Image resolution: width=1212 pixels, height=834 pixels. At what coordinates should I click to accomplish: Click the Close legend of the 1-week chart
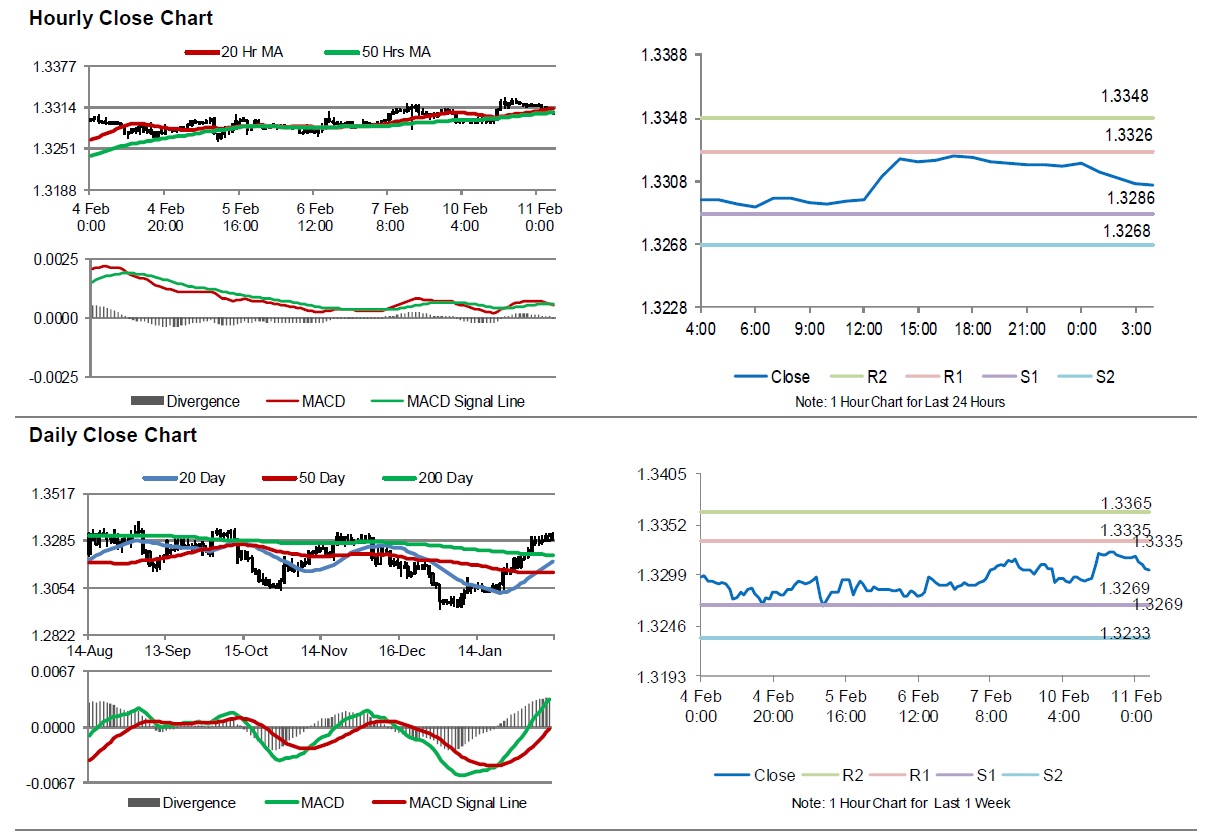755,775
